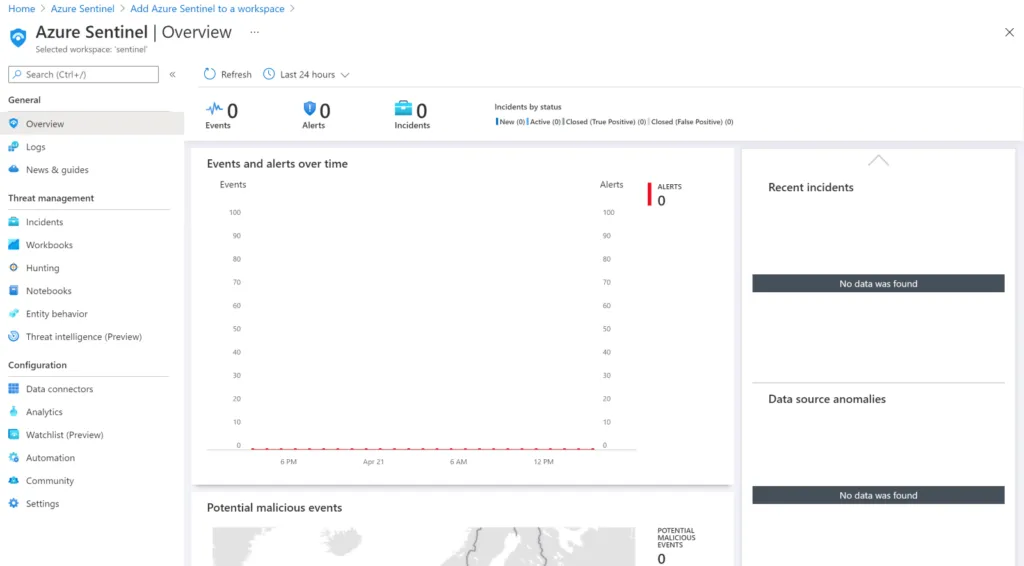The image size is (1024, 566).
Task: Open the ellipsis more options menu
Action: coord(254,32)
